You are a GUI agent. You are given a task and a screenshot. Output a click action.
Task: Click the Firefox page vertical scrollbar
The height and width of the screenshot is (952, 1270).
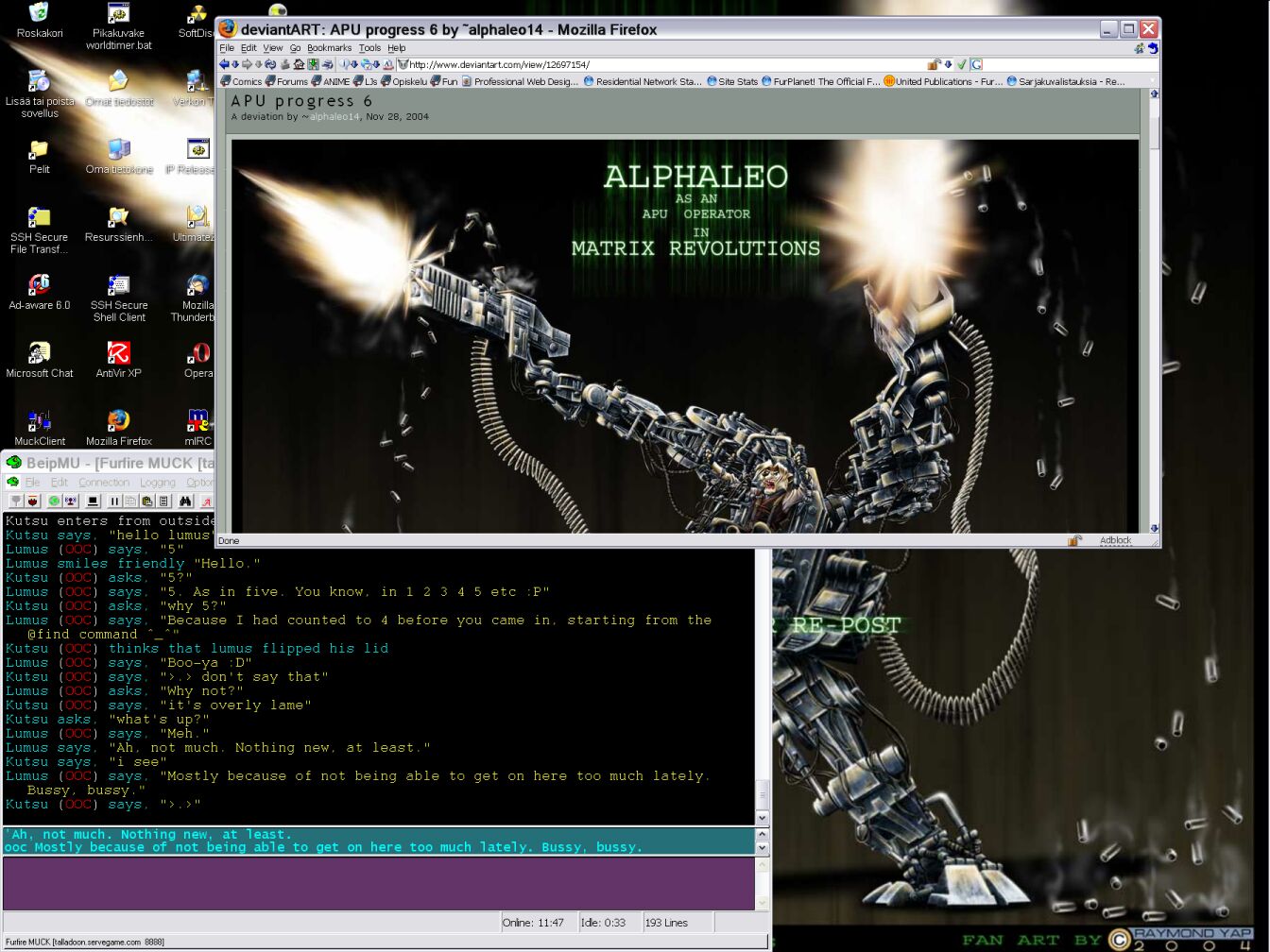(x=1154, y=311)
